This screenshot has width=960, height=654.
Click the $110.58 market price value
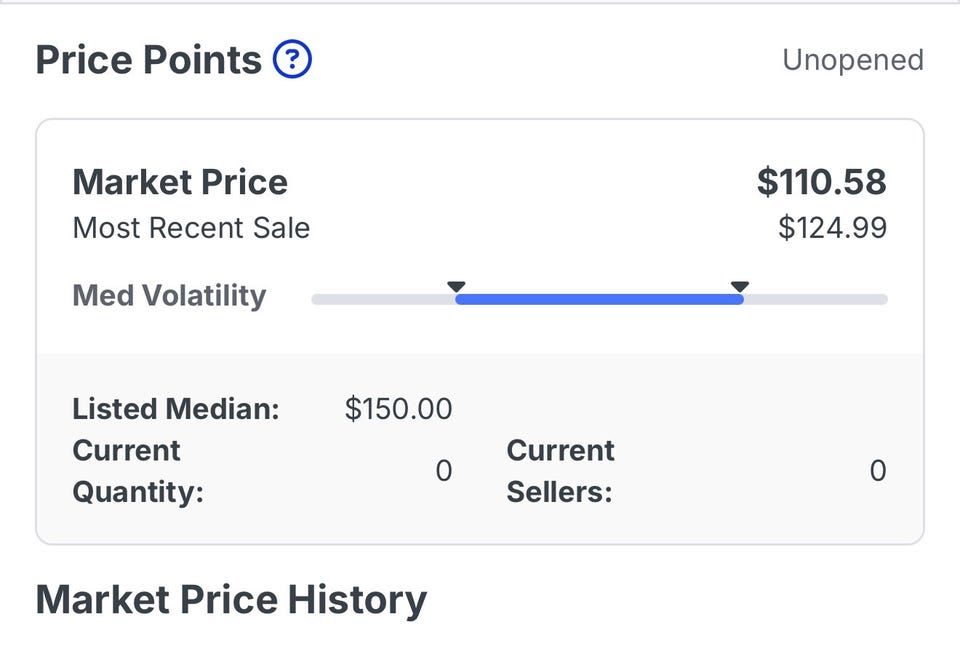click(x=821, y=182)
